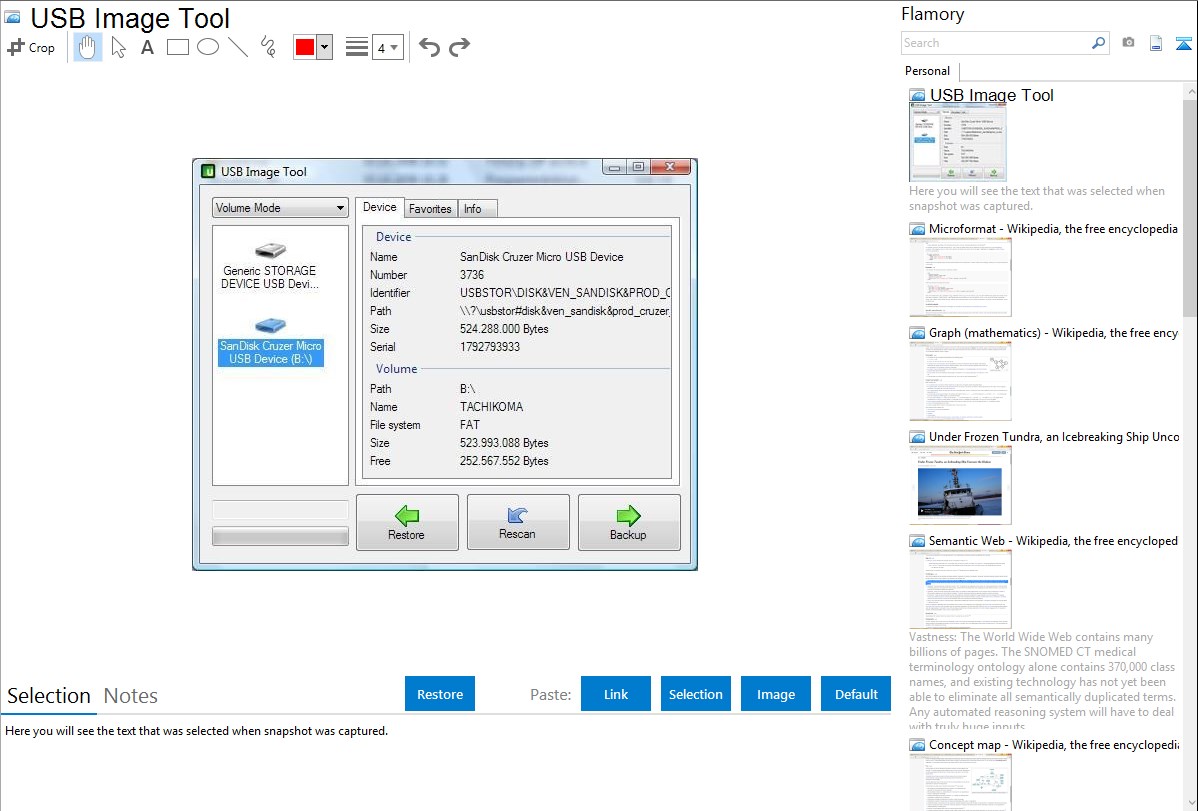Screen dimensions: 1198x811
Task: Click the USB Image Tool title icon
Action: [208, 171]
